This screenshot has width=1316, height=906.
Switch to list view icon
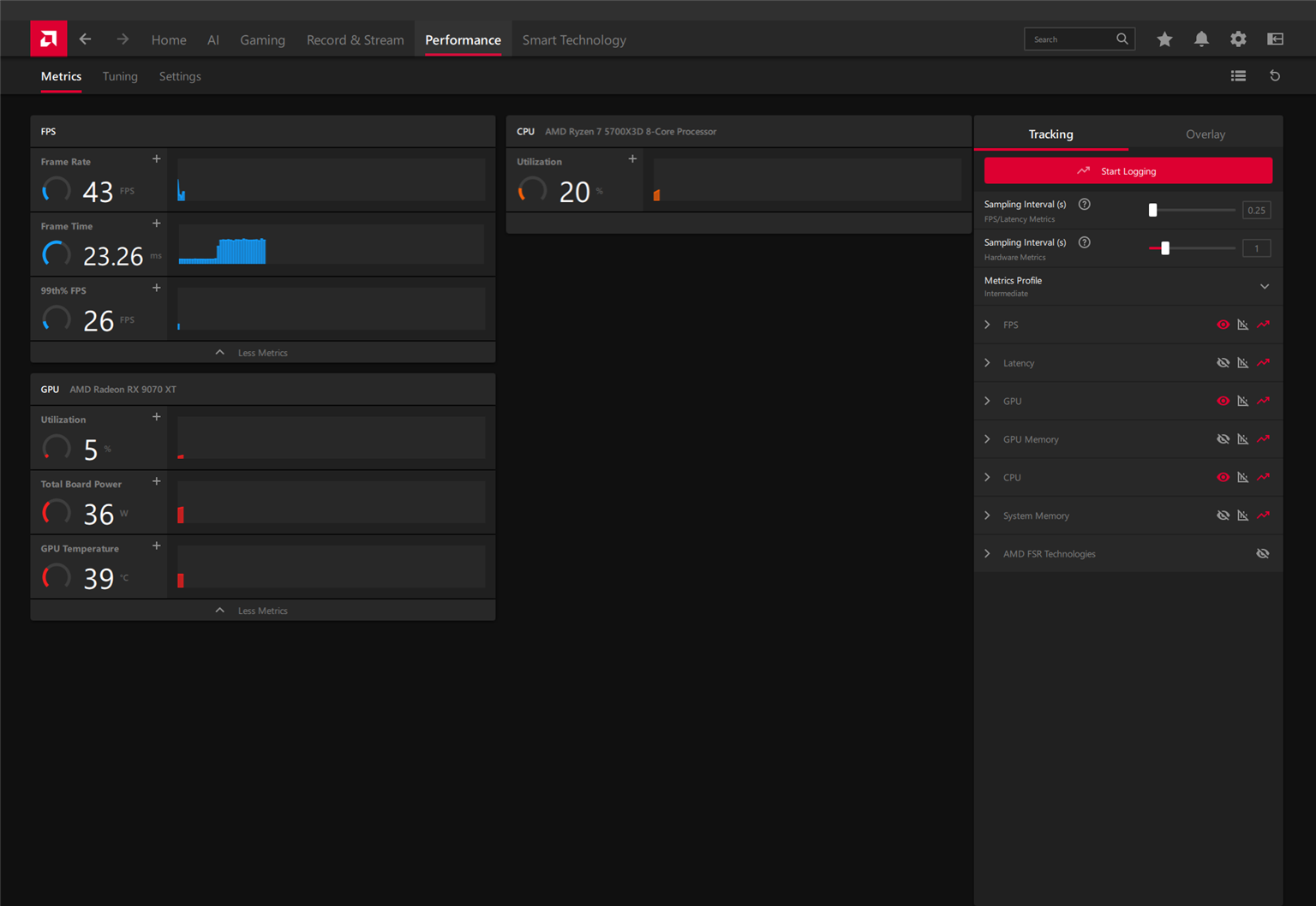[1238, 76]
